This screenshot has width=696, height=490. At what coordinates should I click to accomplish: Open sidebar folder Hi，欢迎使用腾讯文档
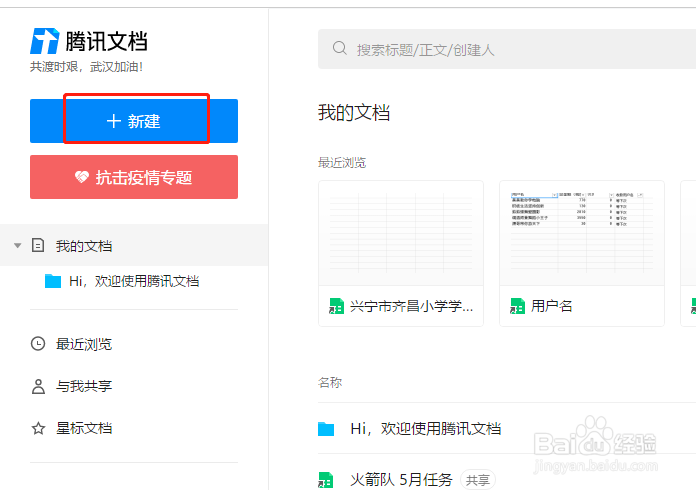tap(134, 281)
